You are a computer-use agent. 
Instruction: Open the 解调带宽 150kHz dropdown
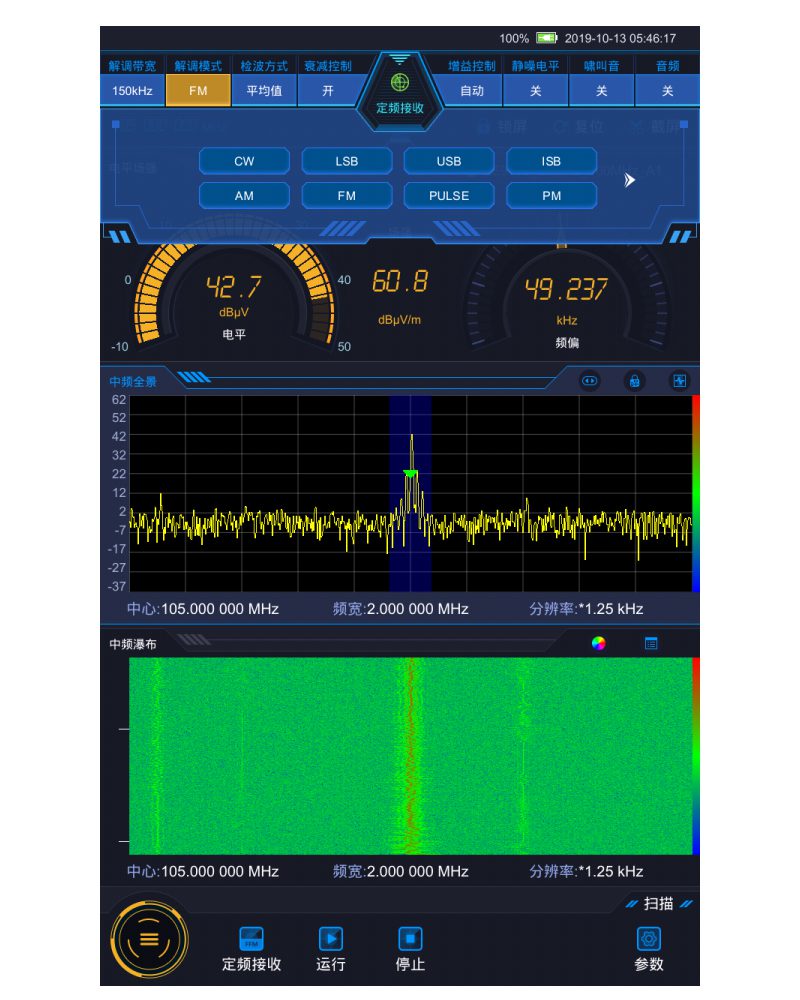(x=132, y=91)
